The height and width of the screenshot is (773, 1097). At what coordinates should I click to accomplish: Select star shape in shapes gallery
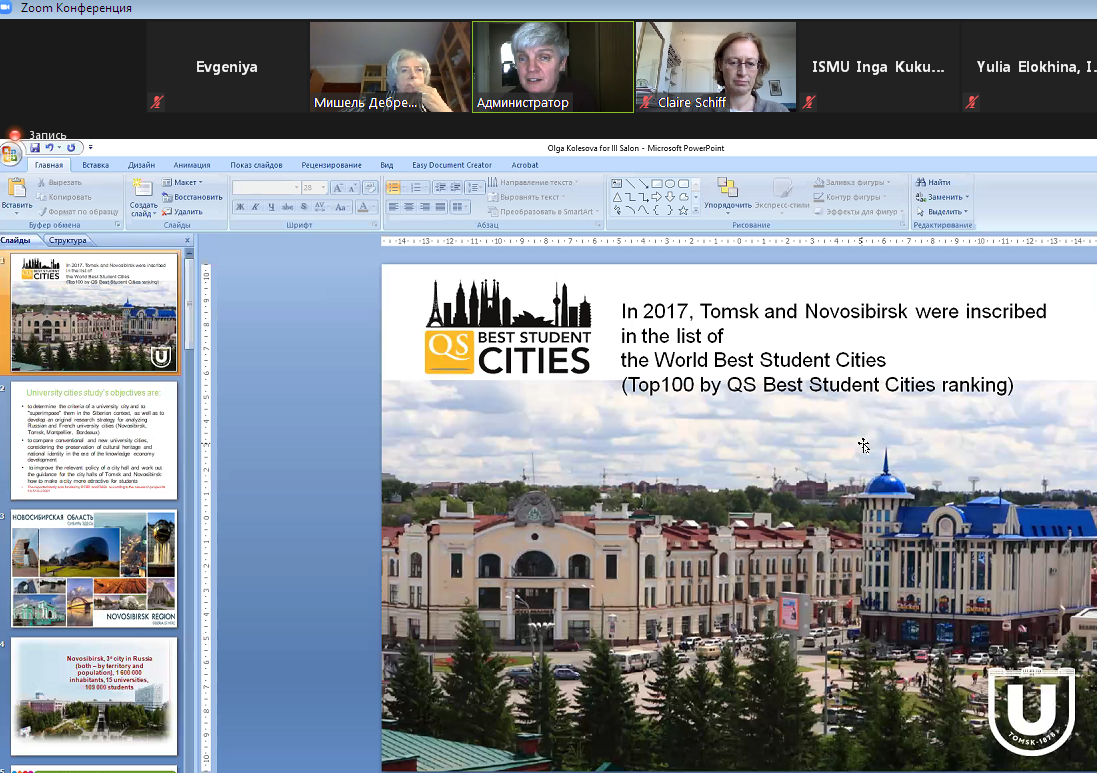683,210
